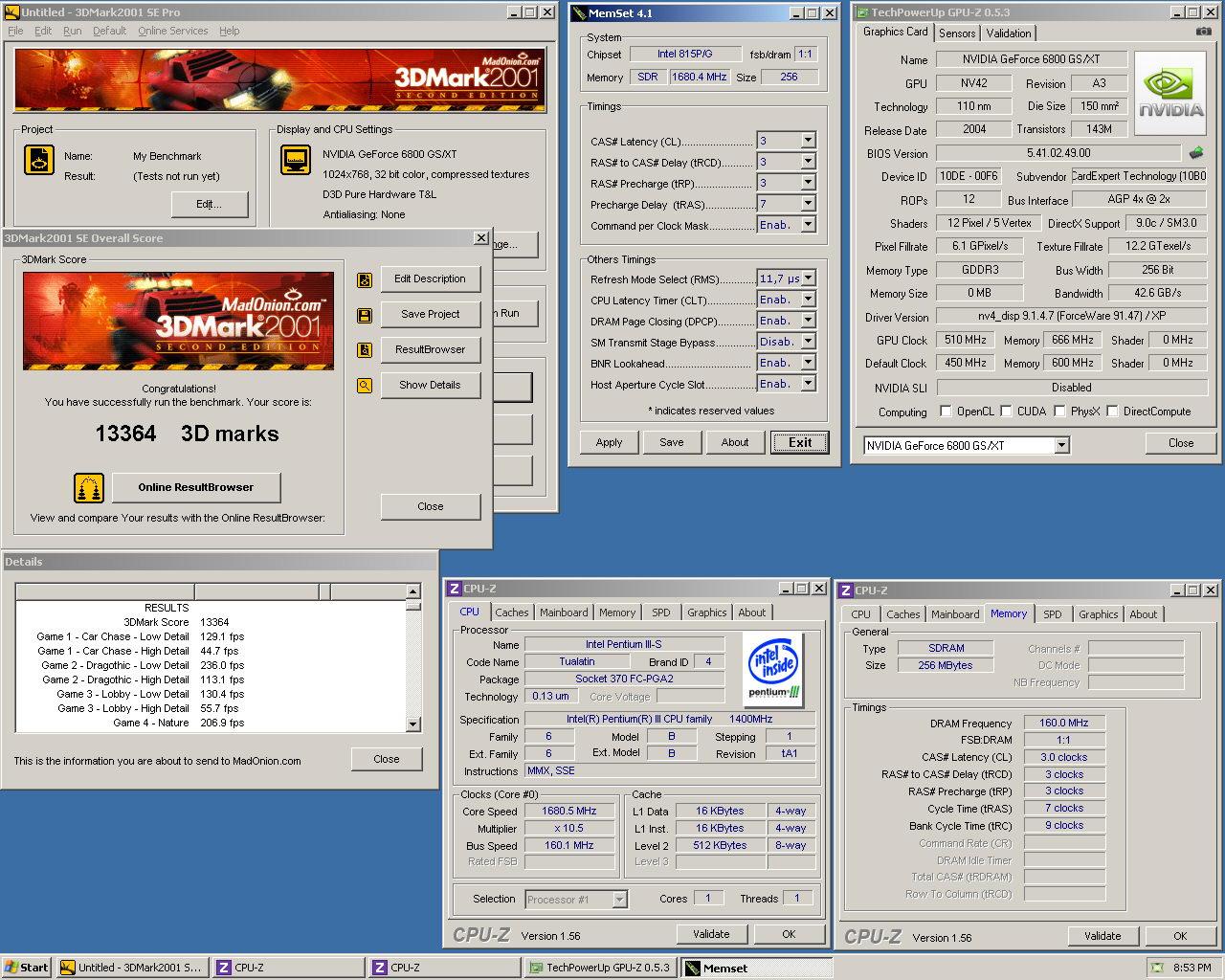Open the SPD tab in right CPU-Z window

(1053, 614)
